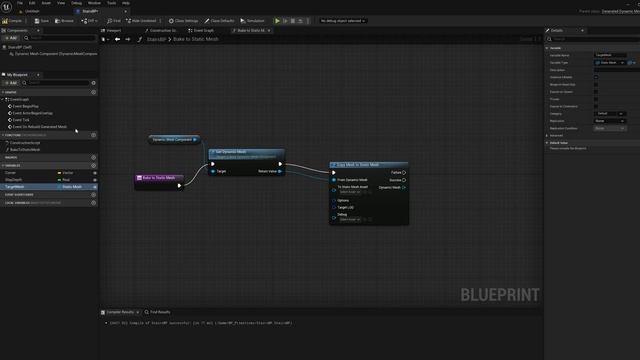Focus the Components search field

click(x=61, y=38)
